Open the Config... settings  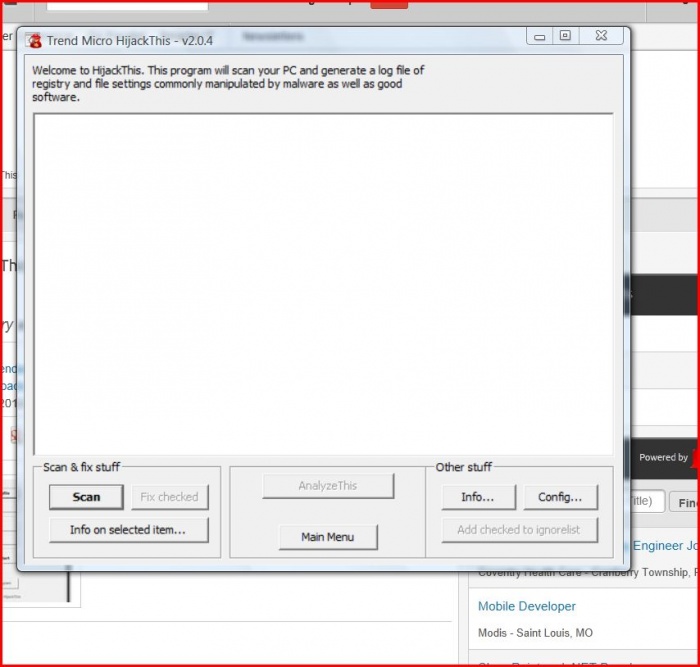point(560,497)
